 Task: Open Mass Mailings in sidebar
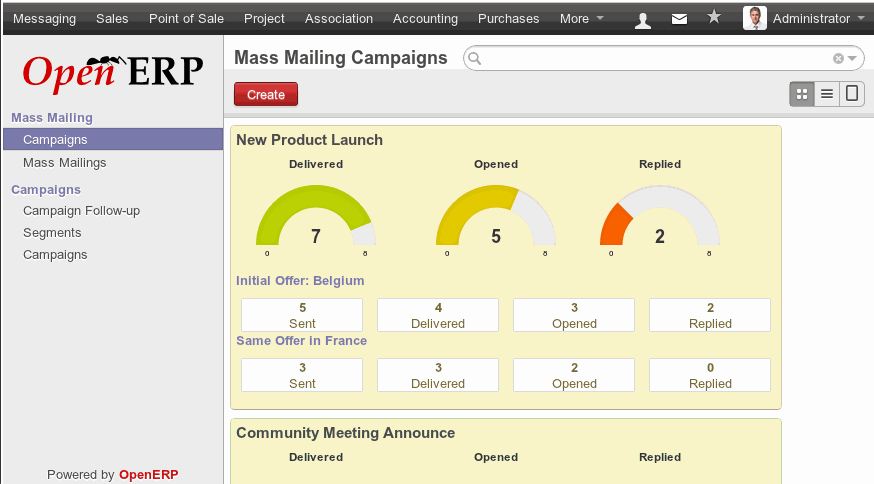click(x=65, y=163)
